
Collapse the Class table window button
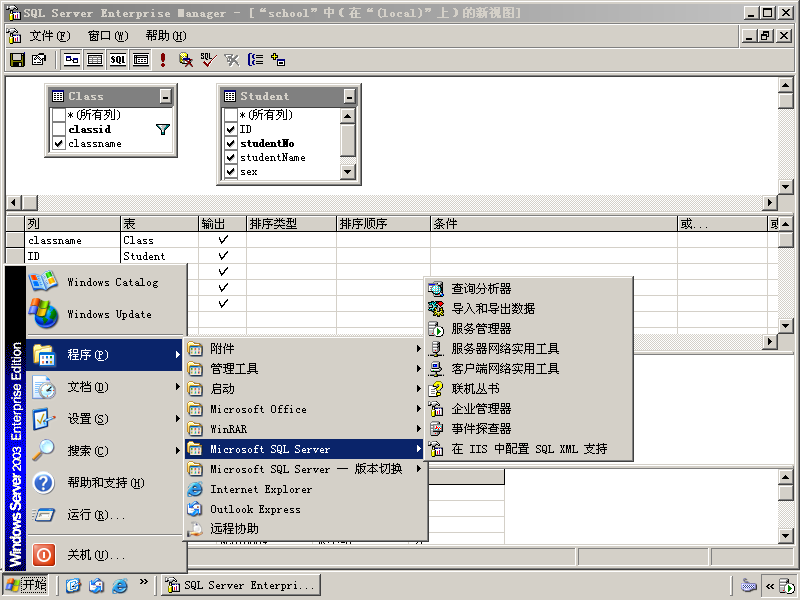[x=165, y=96]
